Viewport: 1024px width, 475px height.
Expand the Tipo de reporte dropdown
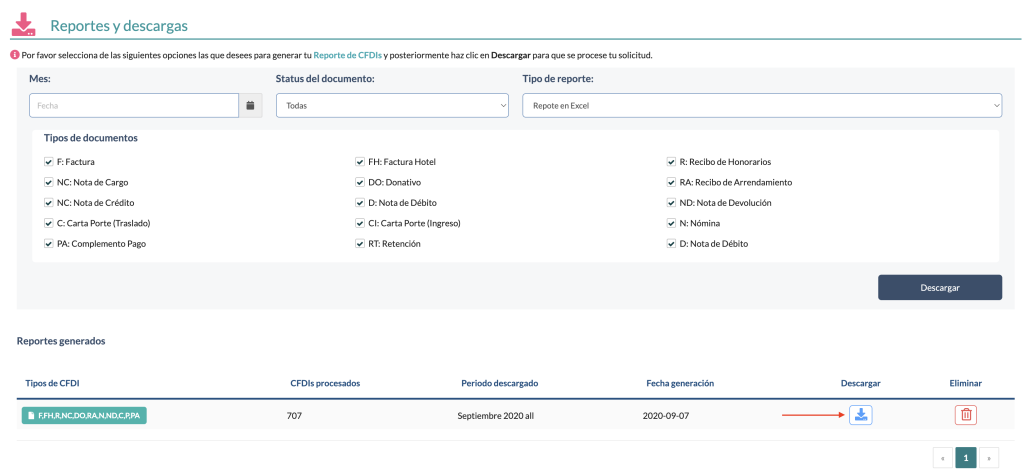761,105
